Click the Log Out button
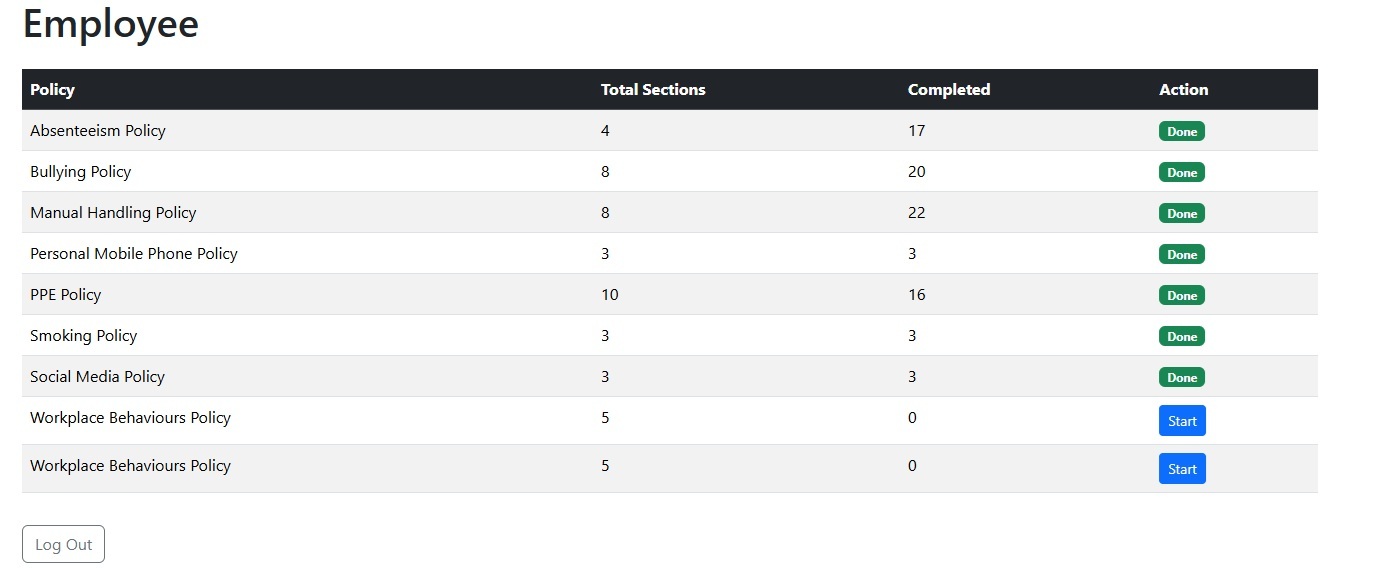 click(63, 544)
